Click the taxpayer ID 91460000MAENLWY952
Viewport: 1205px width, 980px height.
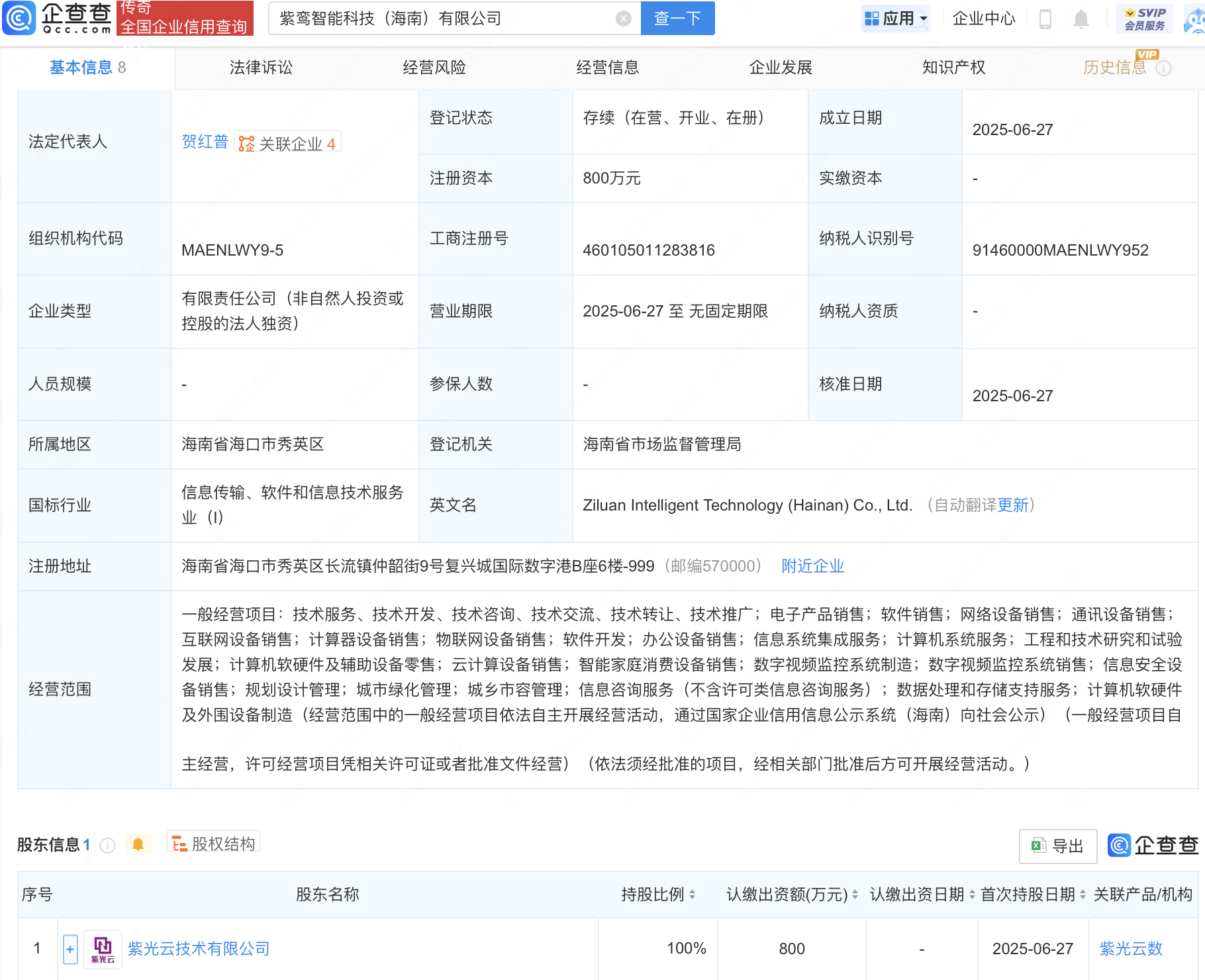click(x=1060, y=250)
